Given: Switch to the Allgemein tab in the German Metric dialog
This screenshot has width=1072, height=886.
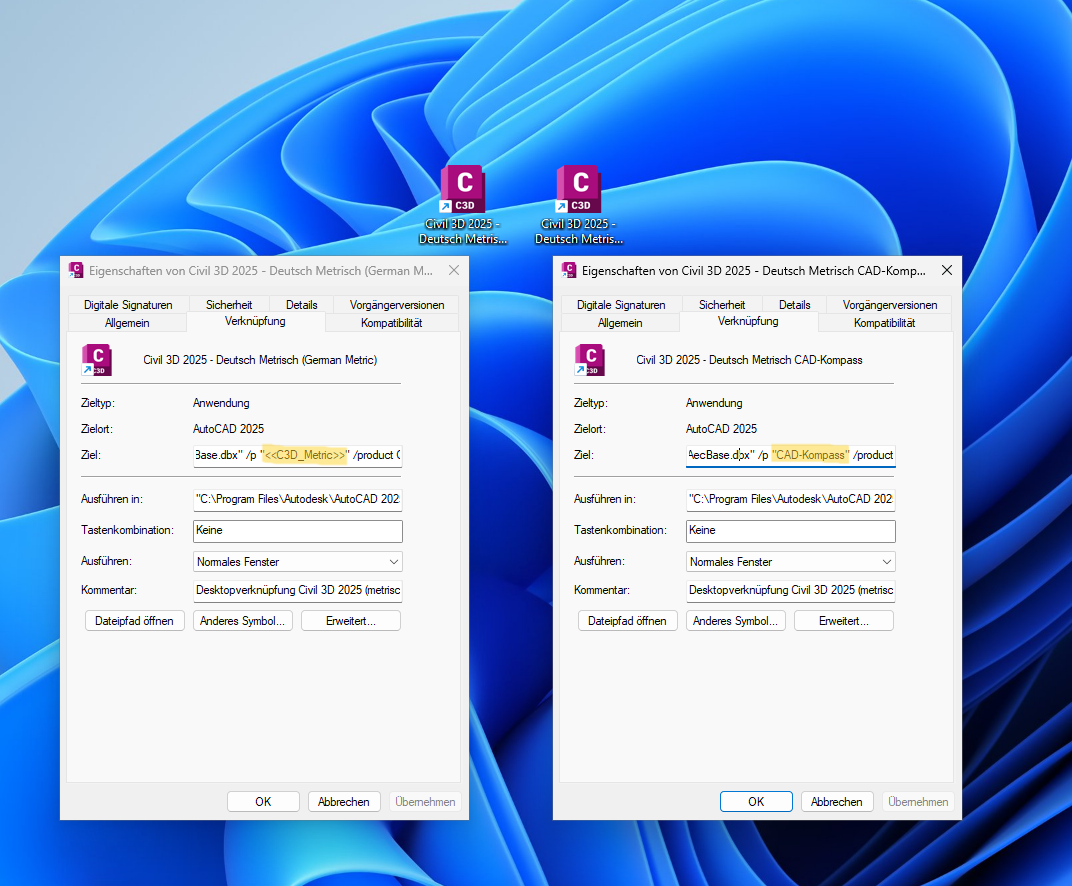Looking at the screenshot, I should pyautogui.click(x=127, y=323).
